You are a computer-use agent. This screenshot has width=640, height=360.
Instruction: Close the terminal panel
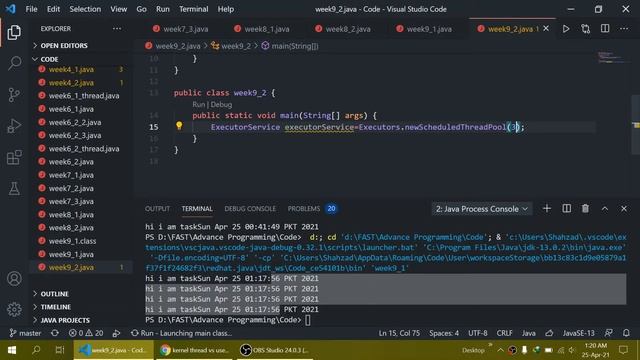[624, 209]
